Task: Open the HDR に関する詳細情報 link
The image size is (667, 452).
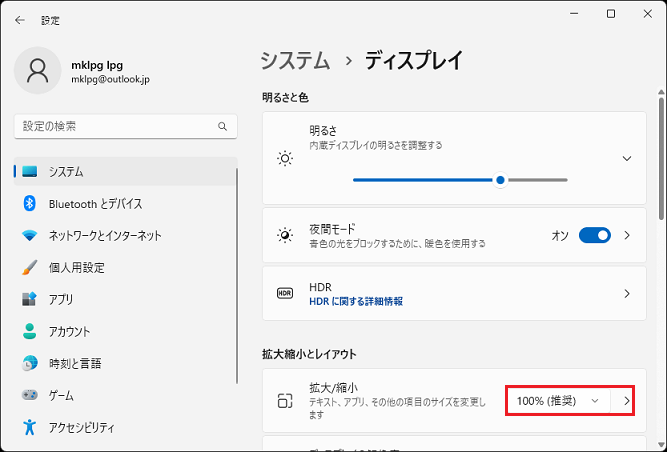Action: (x=356, y=301)
